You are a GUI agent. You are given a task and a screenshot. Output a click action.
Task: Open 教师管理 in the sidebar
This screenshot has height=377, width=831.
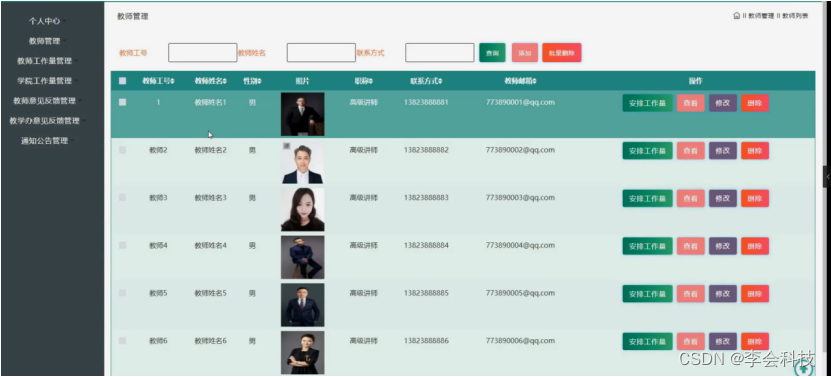pos(45,41)
